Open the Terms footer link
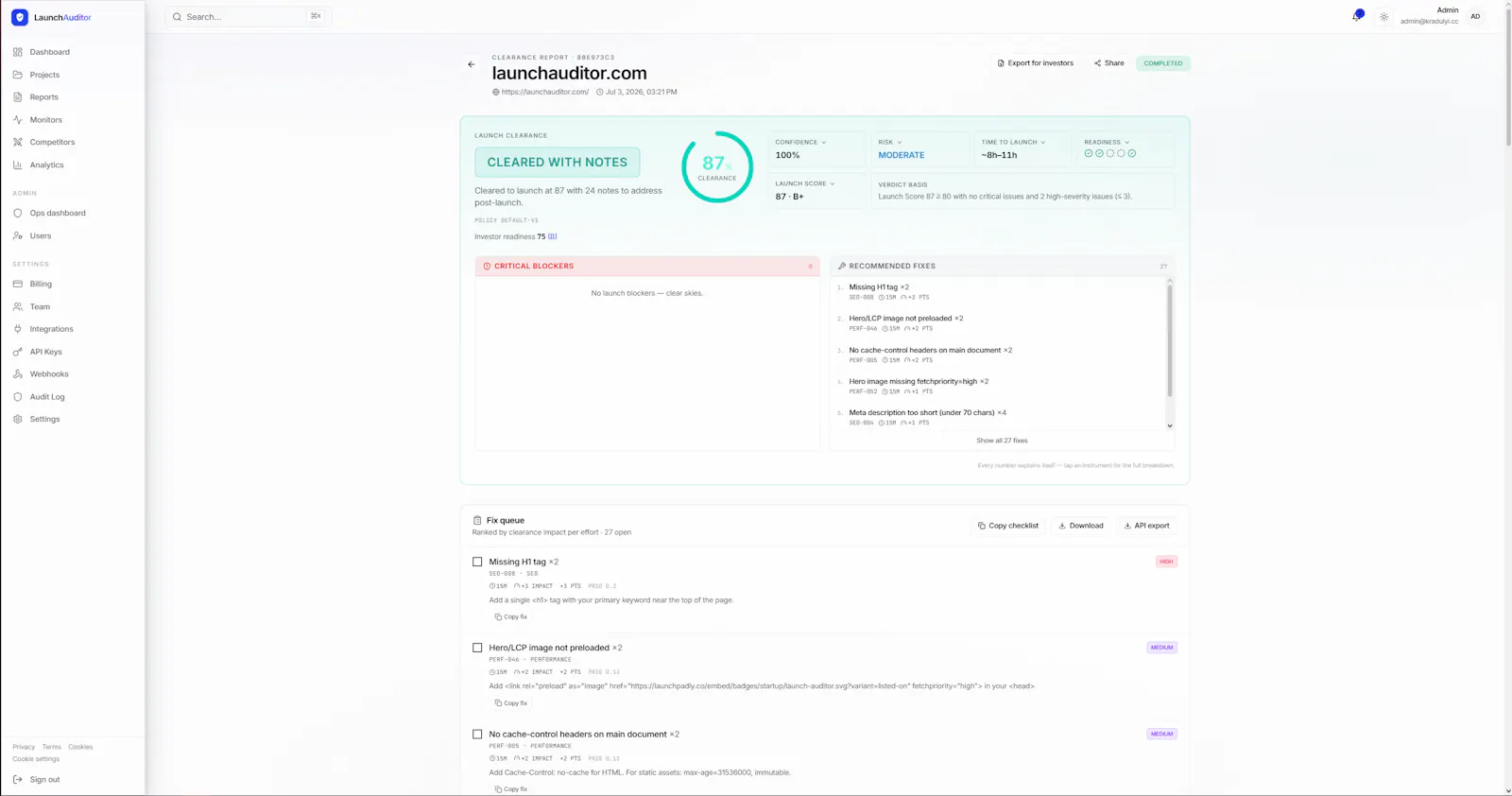 51,747
